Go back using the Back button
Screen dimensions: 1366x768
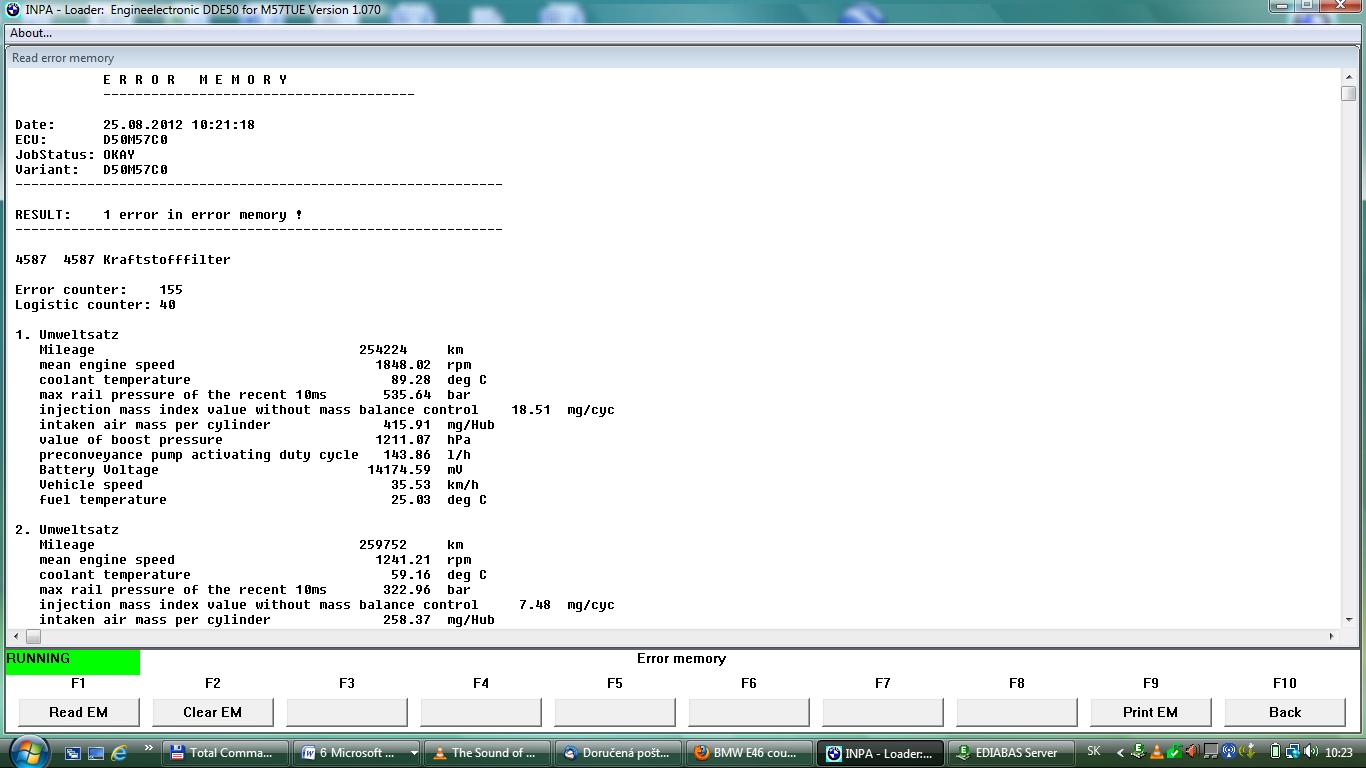click(x=1284, y=712)
